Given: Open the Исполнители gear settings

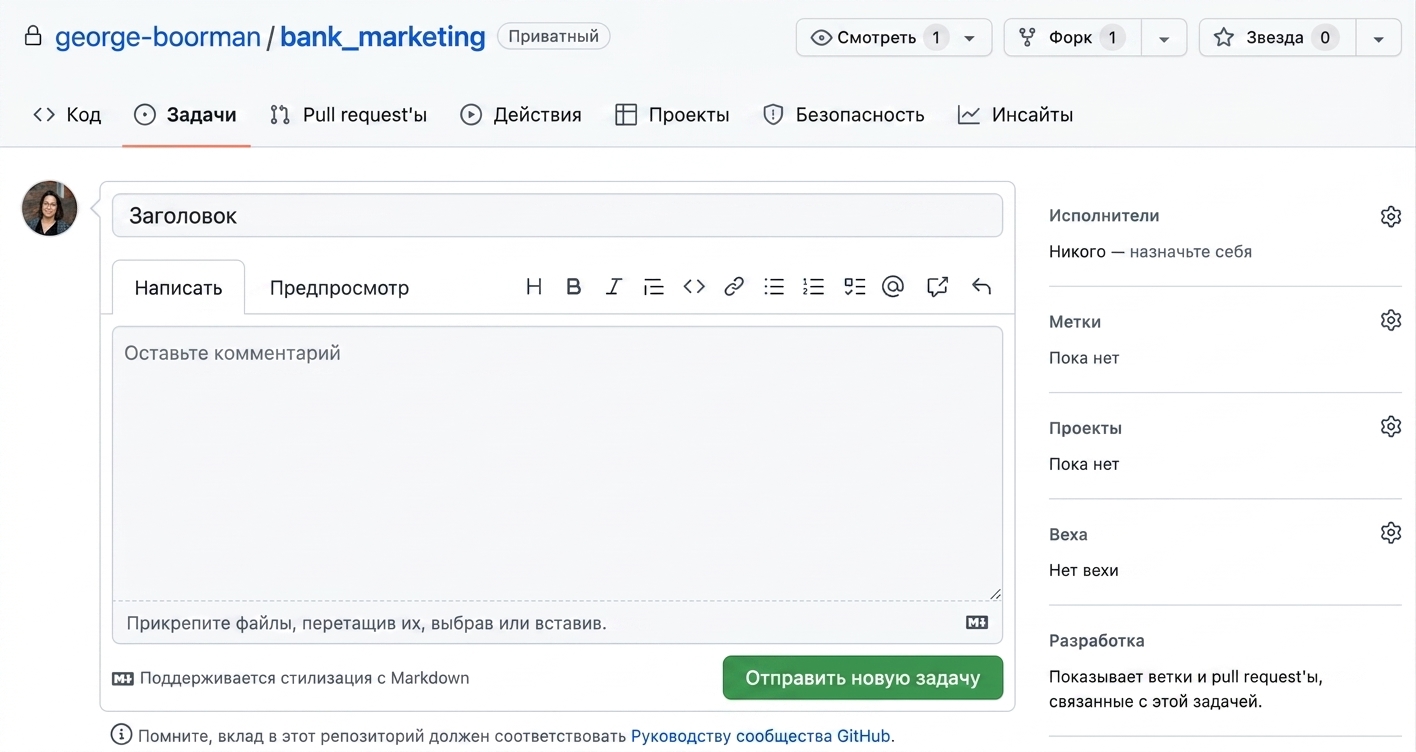Looking at the screenshot, I should coord(1391,216).
